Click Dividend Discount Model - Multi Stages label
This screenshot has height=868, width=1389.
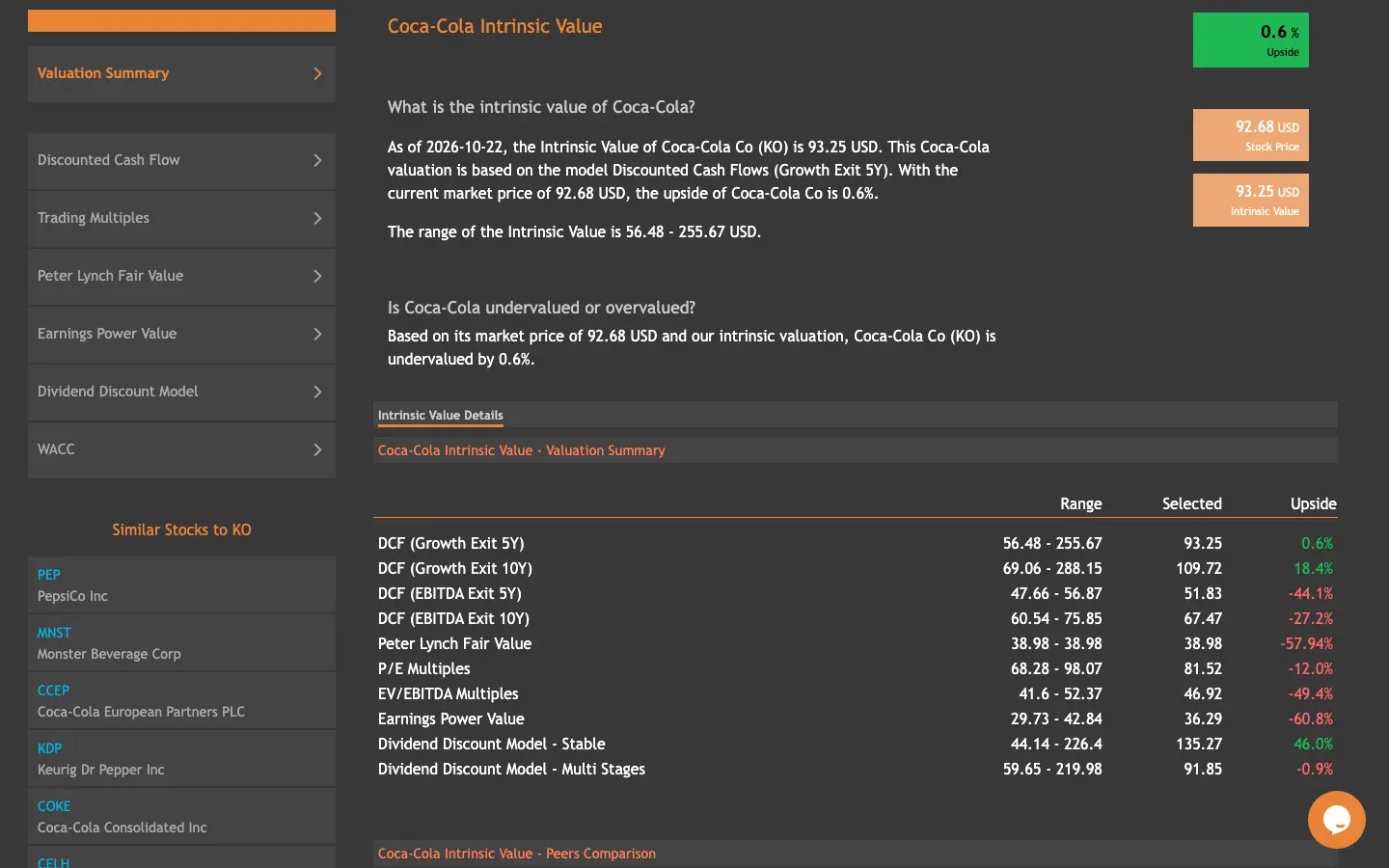click(x=511, y=769)
